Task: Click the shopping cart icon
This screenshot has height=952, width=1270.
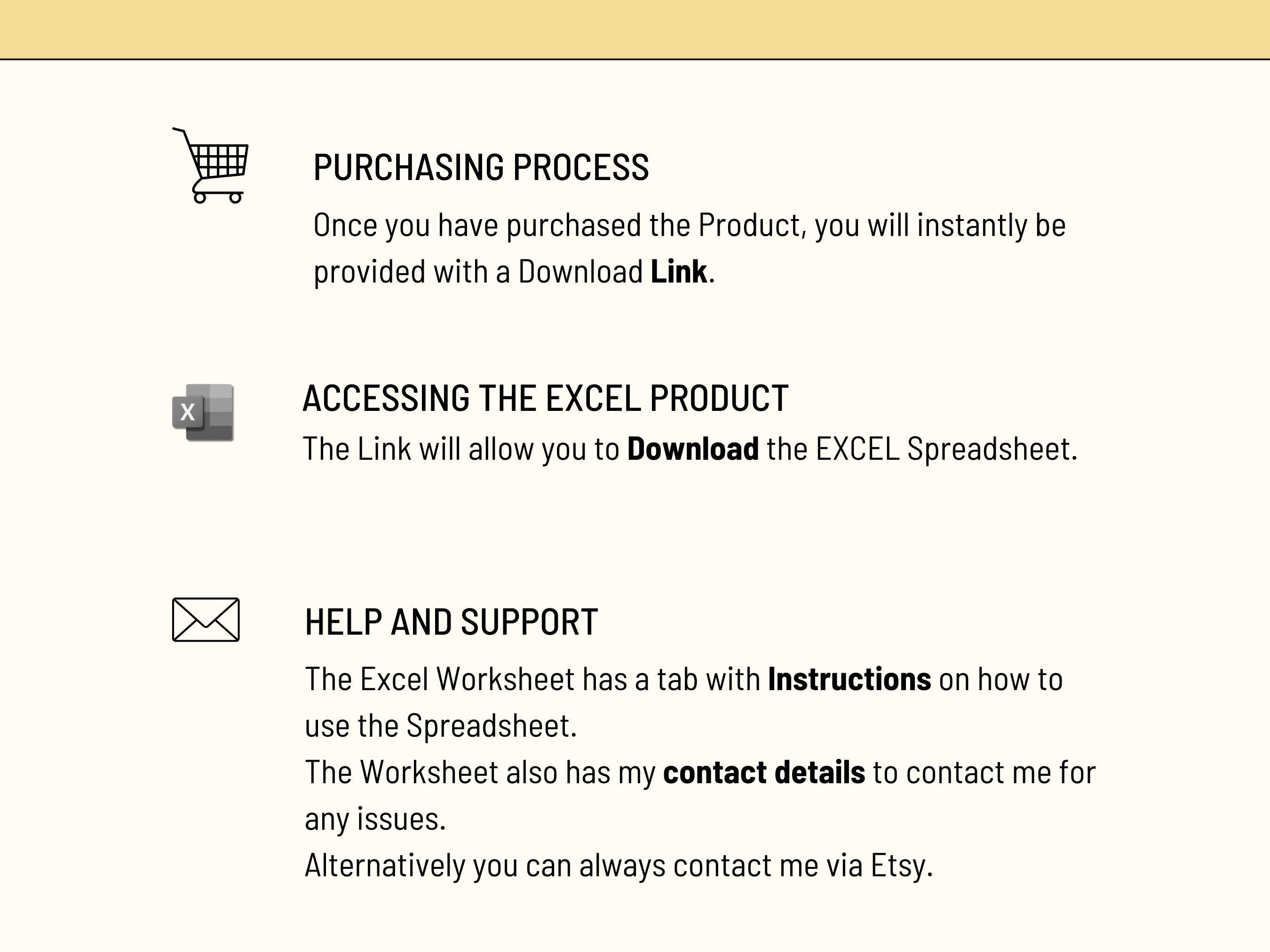Action: click(212, 165)
